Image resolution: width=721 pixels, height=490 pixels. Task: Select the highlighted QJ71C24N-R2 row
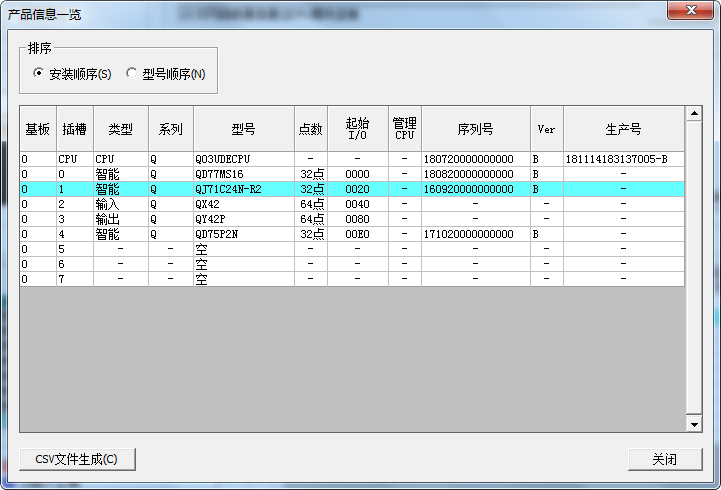coord(243,189)
